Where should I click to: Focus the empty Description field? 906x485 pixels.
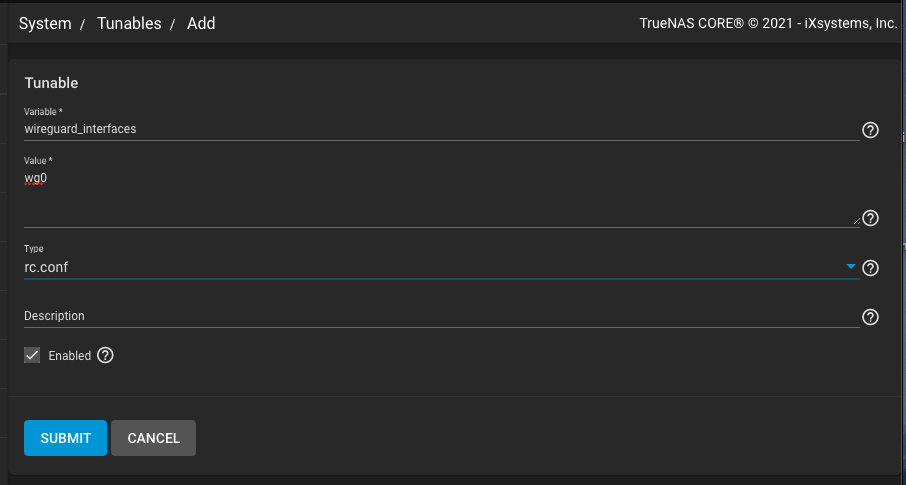440,316
